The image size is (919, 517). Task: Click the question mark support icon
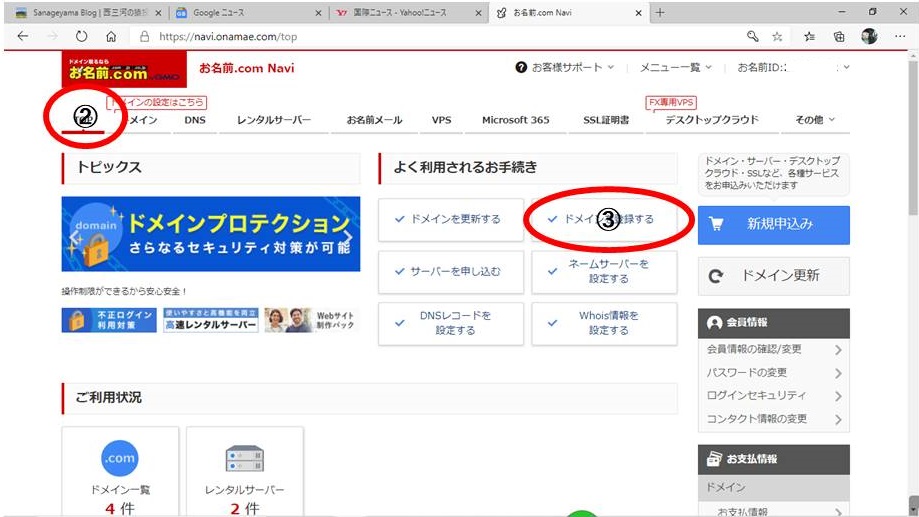tap(521, 67)
